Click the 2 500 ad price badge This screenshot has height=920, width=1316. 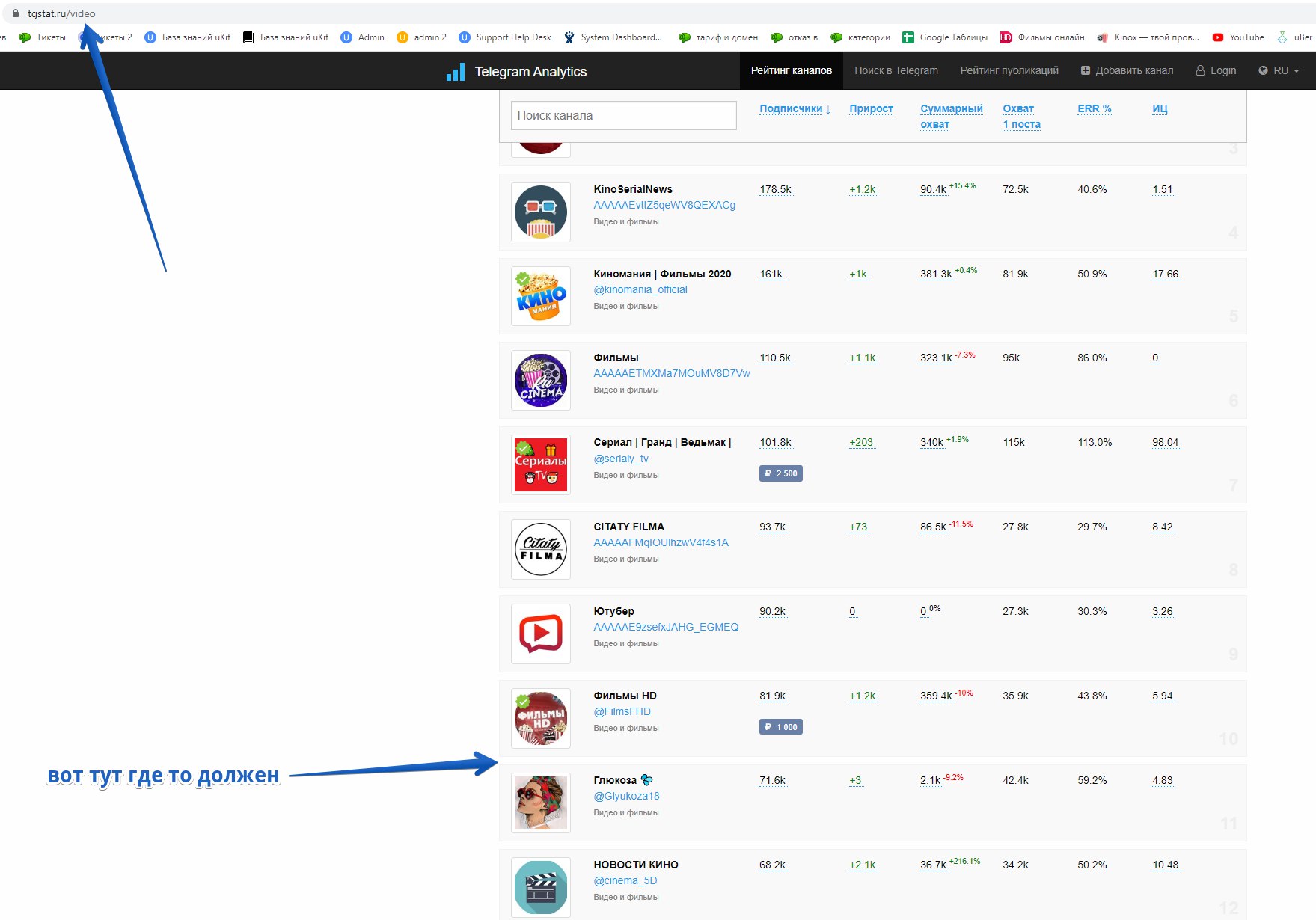pos(781,473)
